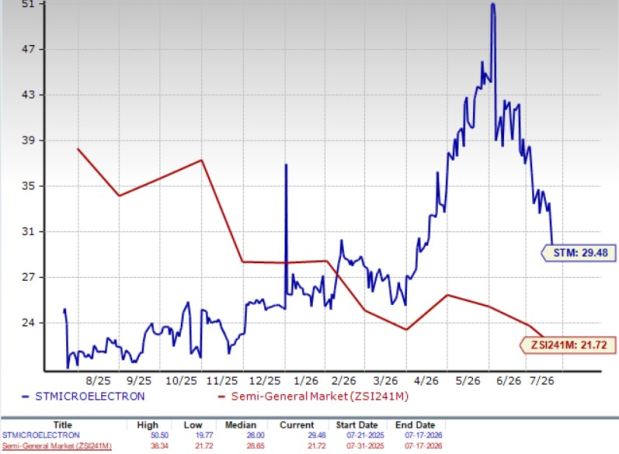Click the Median column header
619x454 pixels.
241,425
